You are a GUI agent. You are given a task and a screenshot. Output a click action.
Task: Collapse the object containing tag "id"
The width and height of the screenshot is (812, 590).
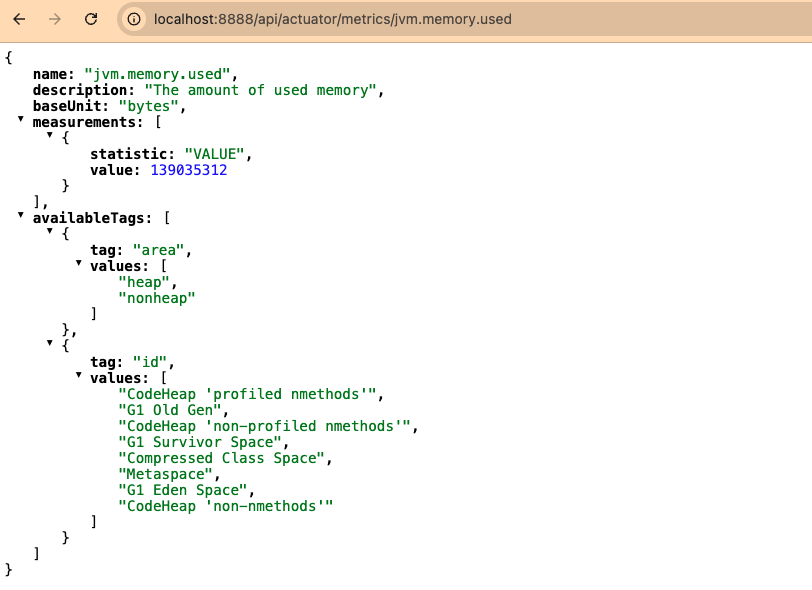[50, 343]
